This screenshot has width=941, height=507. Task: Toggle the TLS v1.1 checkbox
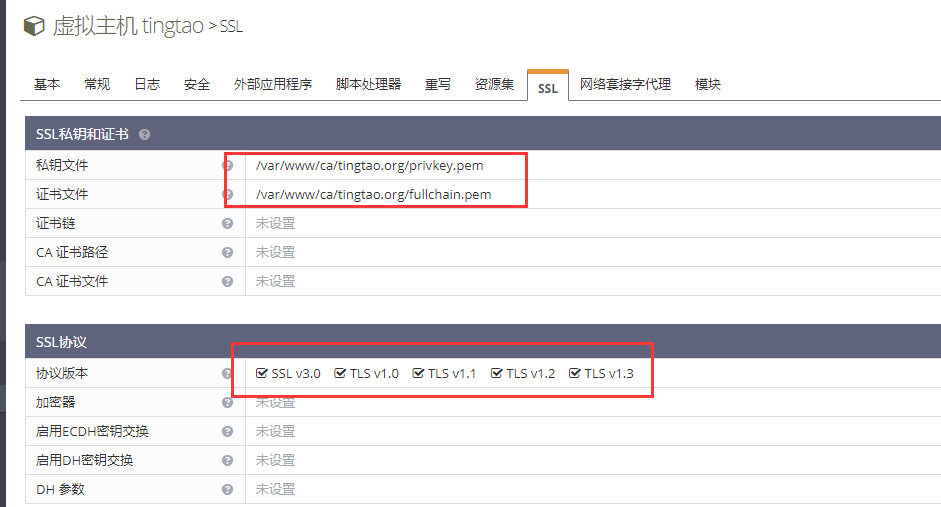[x=418, y=373]
